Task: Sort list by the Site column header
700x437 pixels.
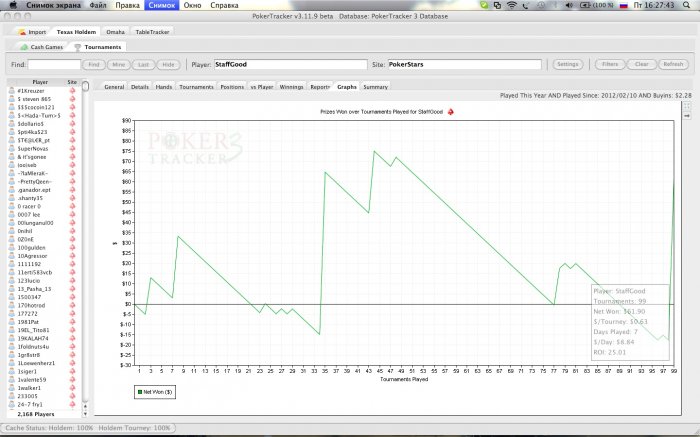Action: pos(72,82)
